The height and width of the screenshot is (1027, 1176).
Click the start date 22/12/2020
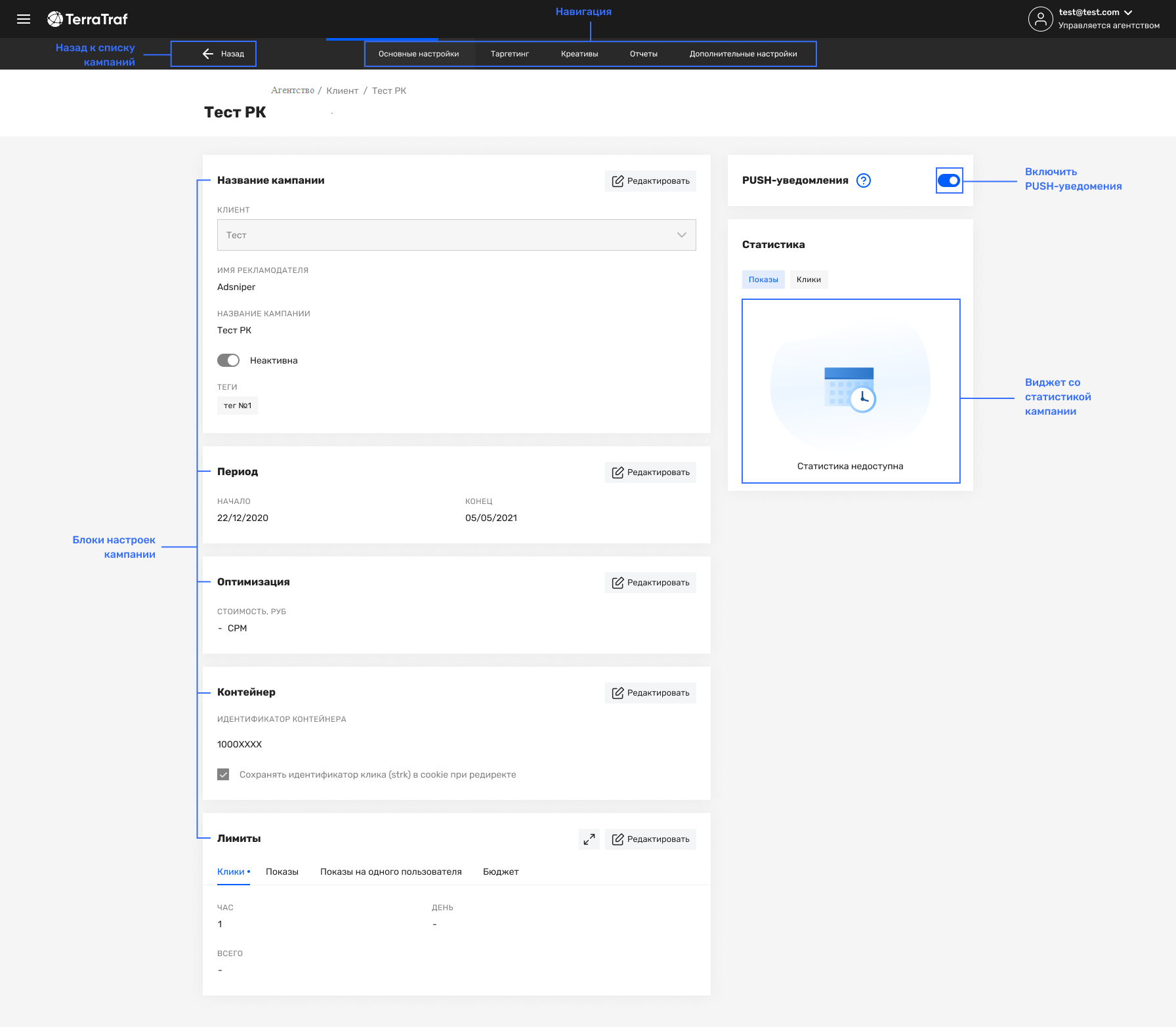point(243,518)
